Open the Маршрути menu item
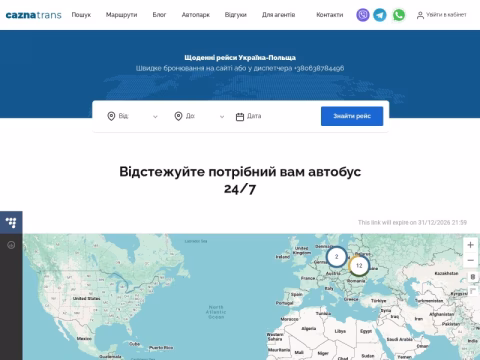This screenshot has width=480, height=360. (121, 15)
